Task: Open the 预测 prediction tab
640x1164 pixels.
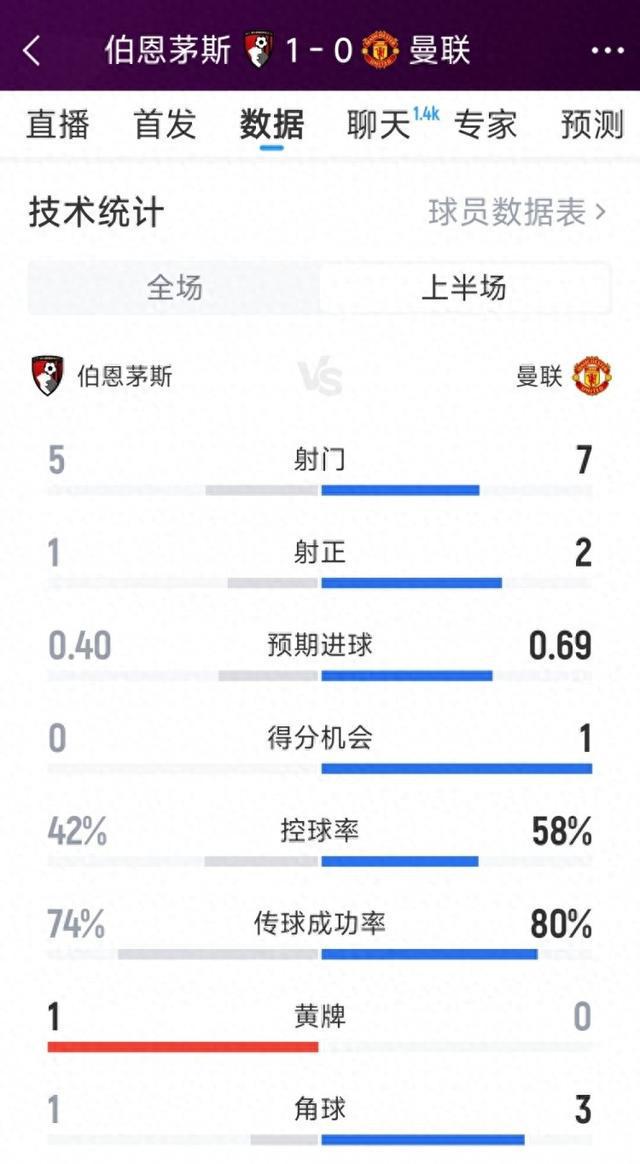Action: (592, 125)
